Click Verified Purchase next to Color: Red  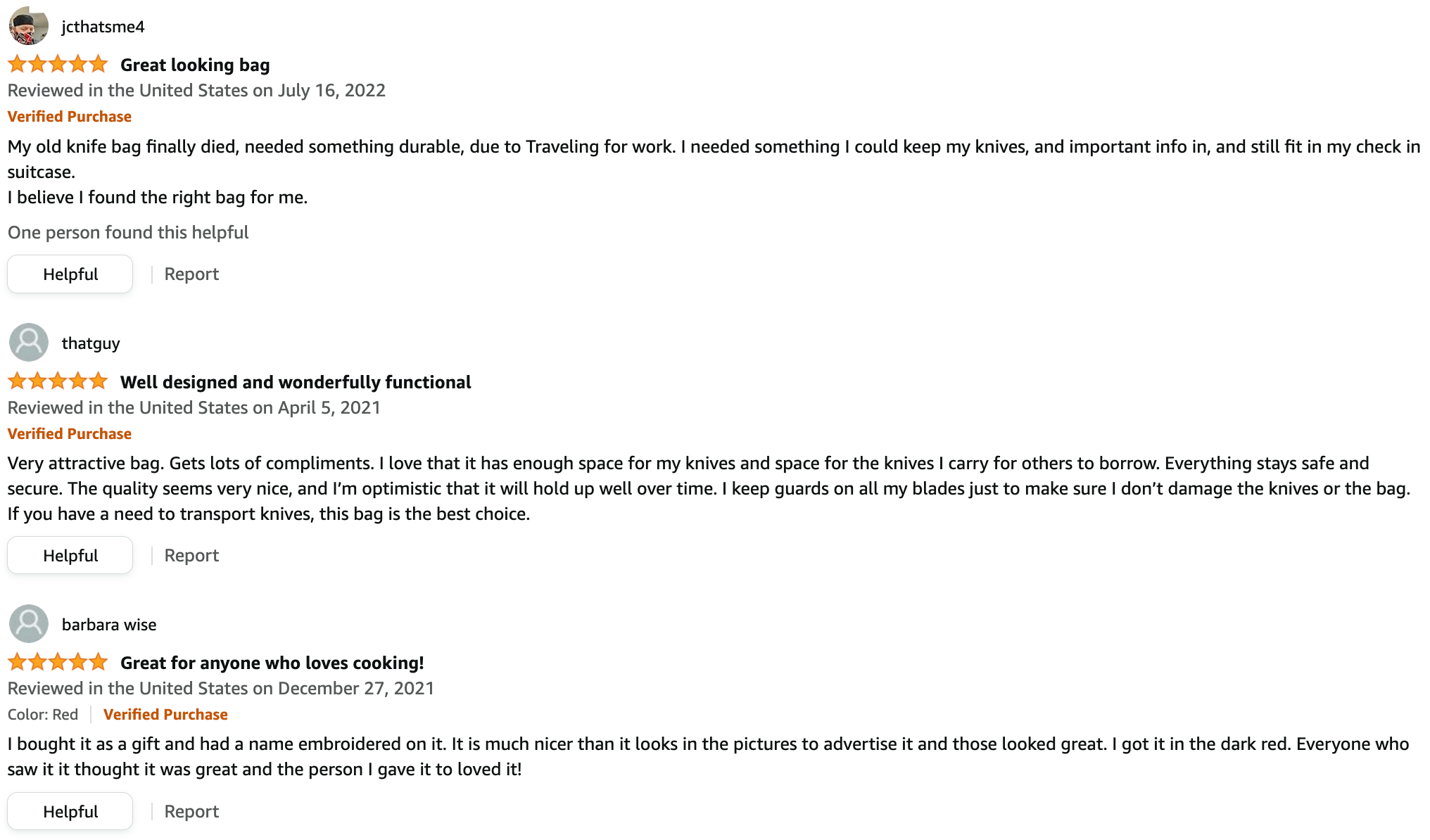tap(165, 715)
